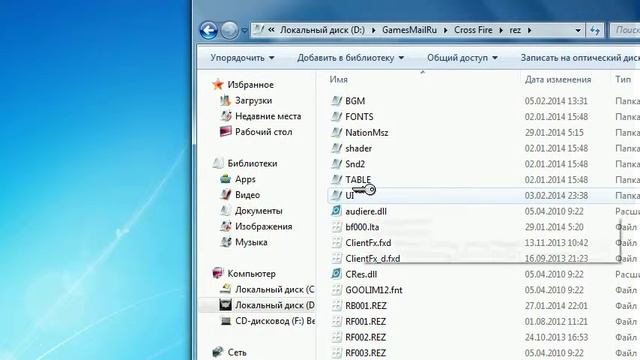Viewport: 640px width, 360px height.
Task: Select the ClientFx_d.fxd file icon
Action: point(336,258)
